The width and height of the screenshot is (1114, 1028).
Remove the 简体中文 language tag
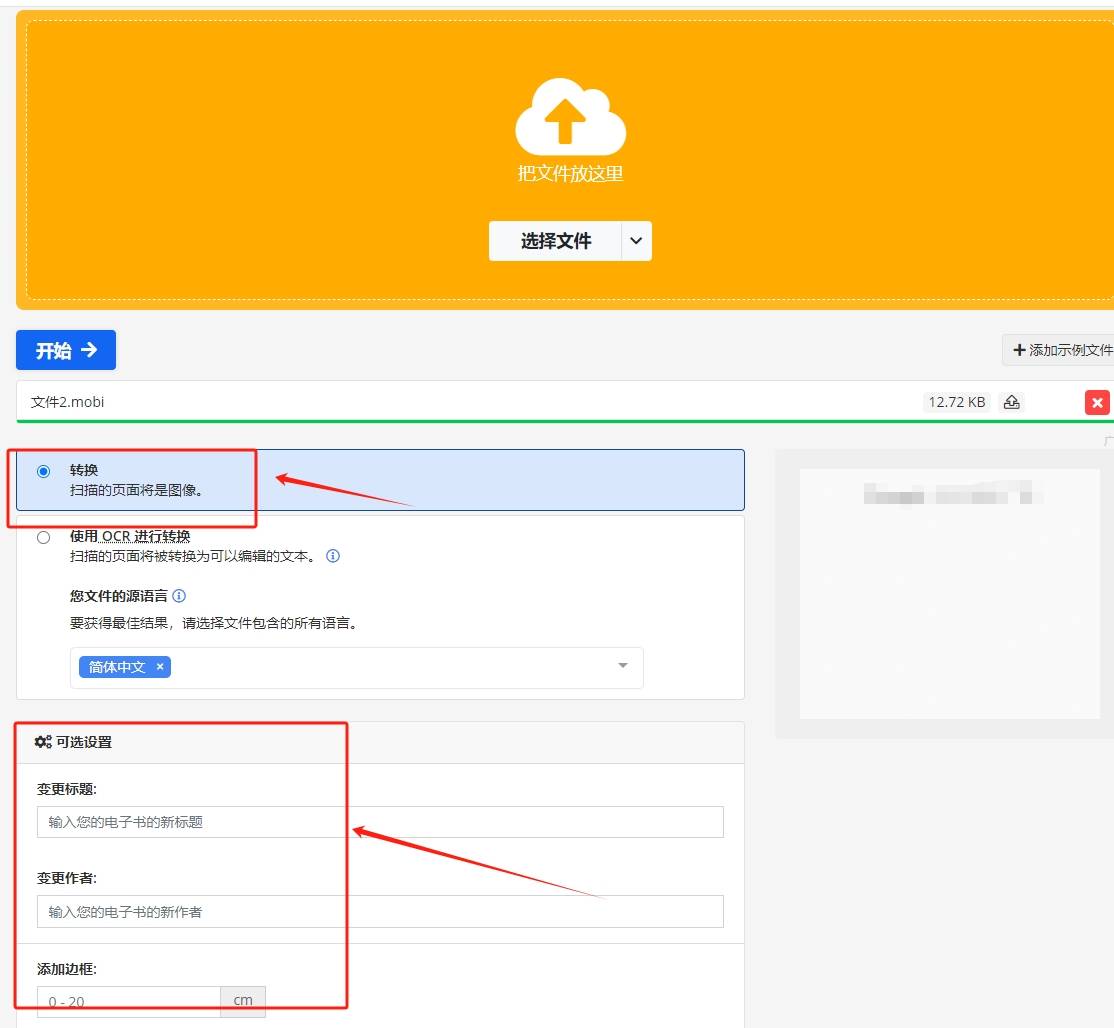pyautogui.click(x=159, y=667)
